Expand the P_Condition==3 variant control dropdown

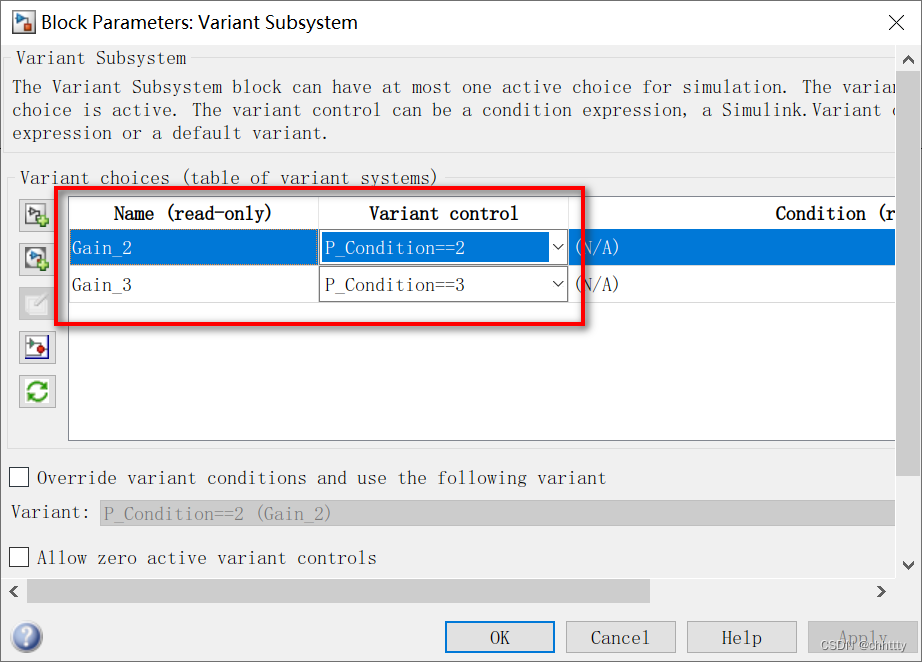(558, 285)
